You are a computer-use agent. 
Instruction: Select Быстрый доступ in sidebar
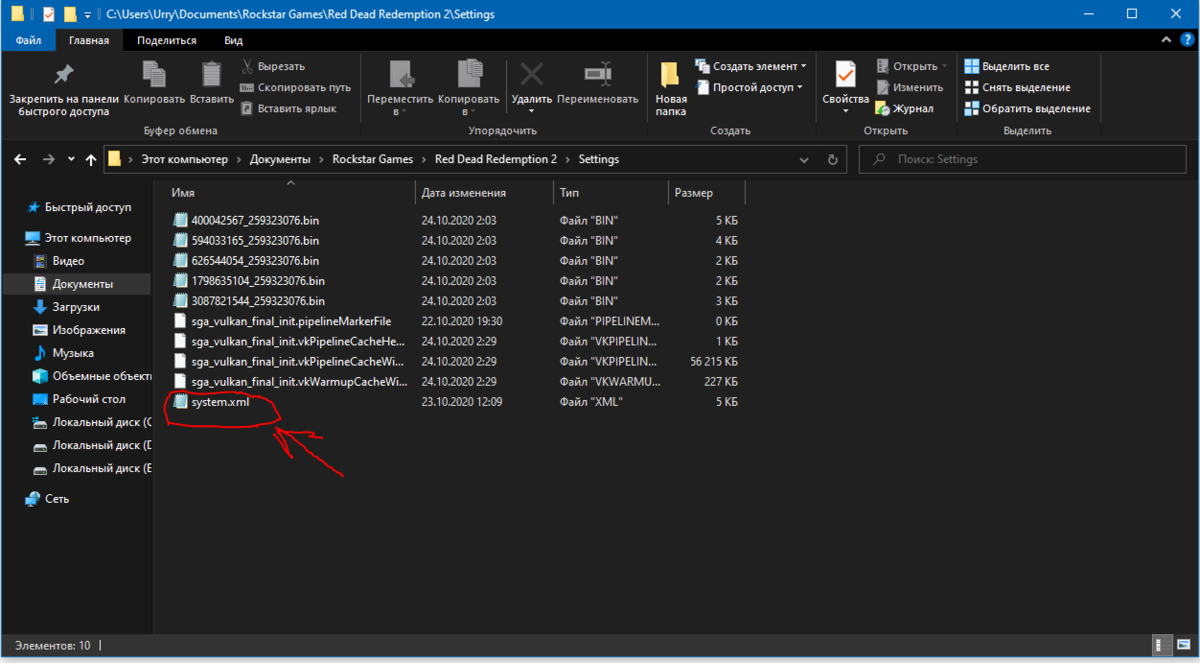(80, 207)
